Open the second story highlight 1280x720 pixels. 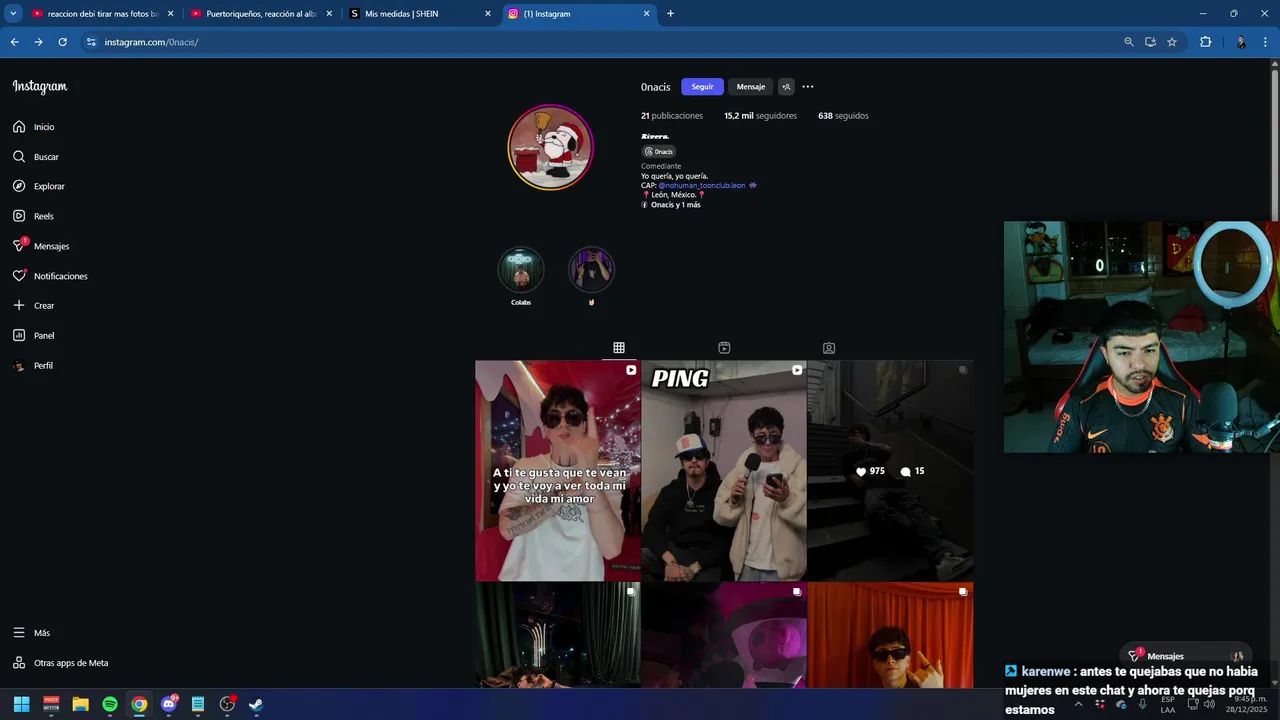click(x=591, y=270)
